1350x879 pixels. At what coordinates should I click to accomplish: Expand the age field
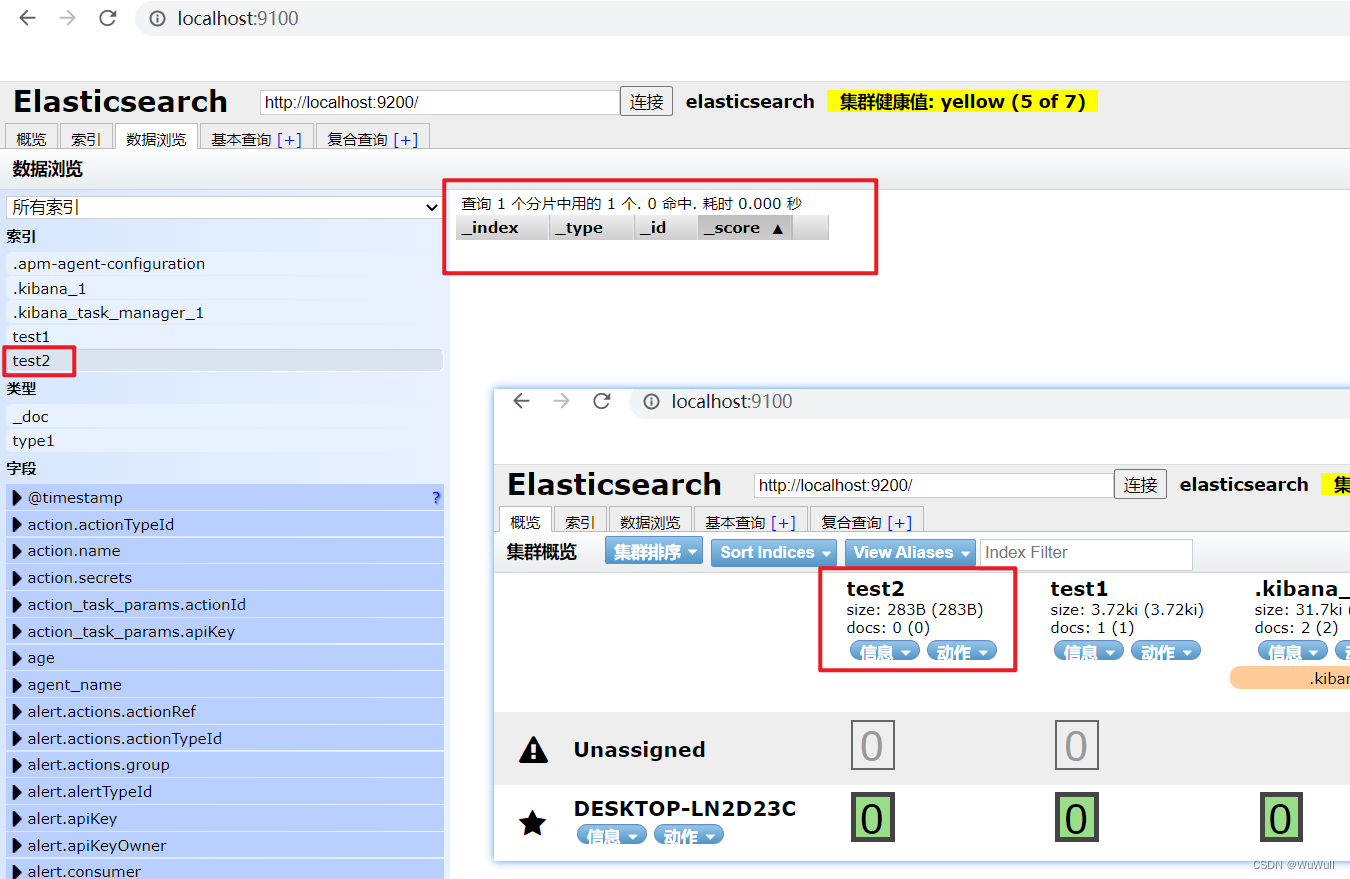click(x=17, y=658)
